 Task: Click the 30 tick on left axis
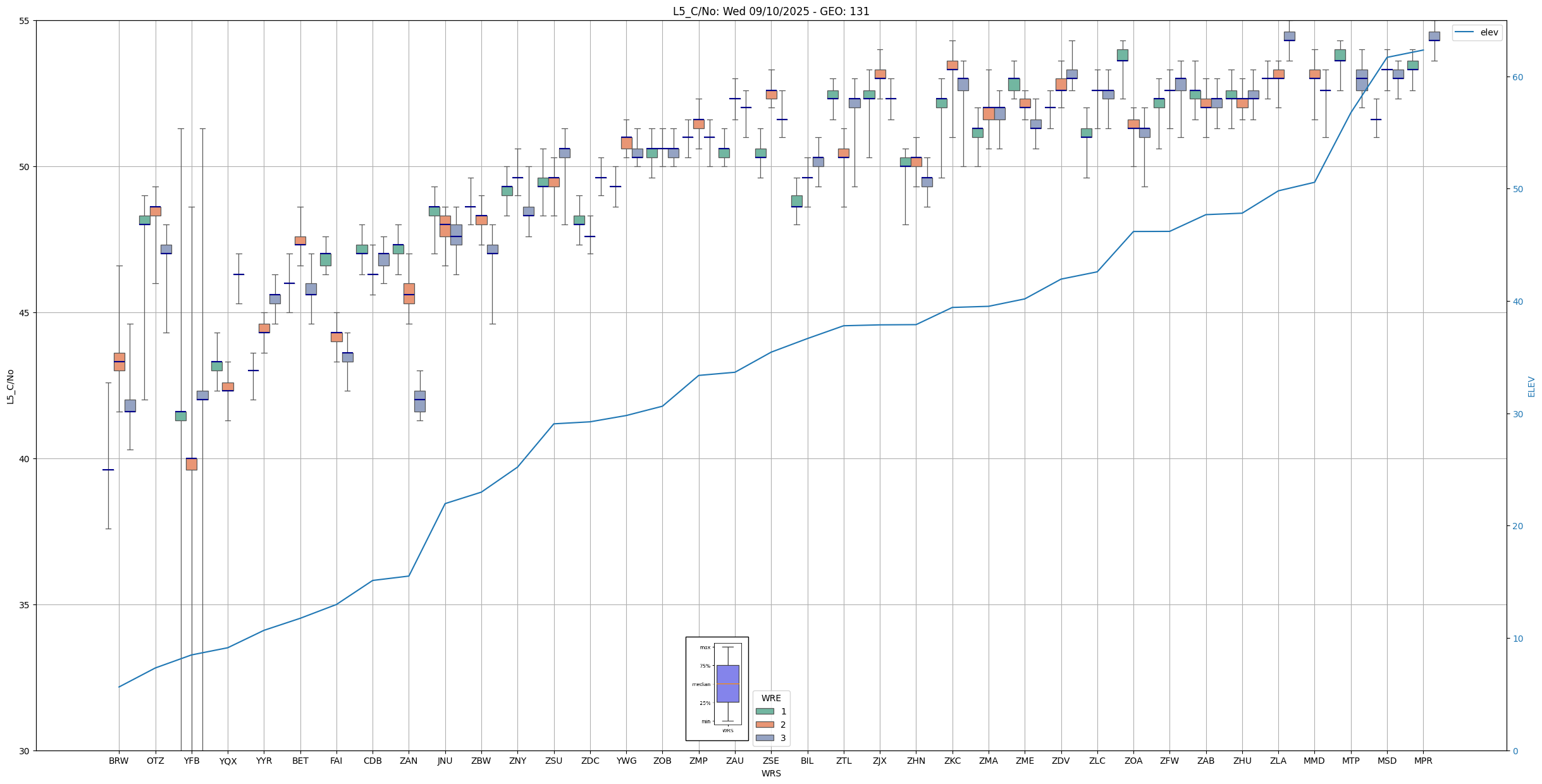pos(25,750)
